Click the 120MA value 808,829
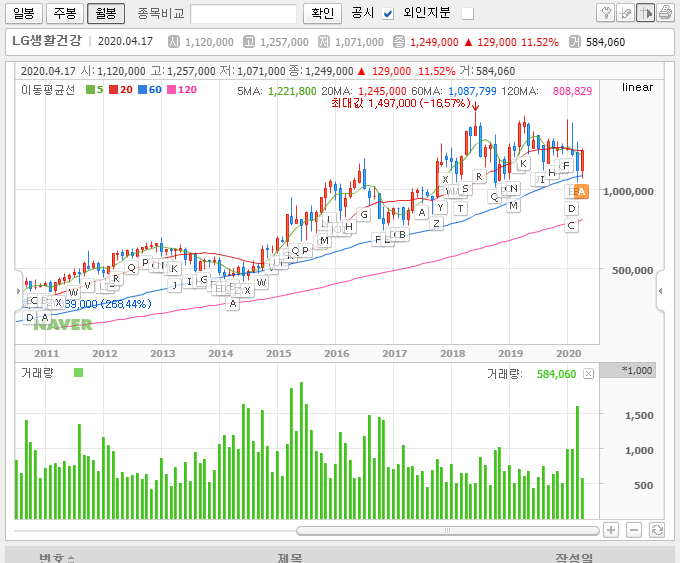The image size is (692, 563). click(572, 91)
